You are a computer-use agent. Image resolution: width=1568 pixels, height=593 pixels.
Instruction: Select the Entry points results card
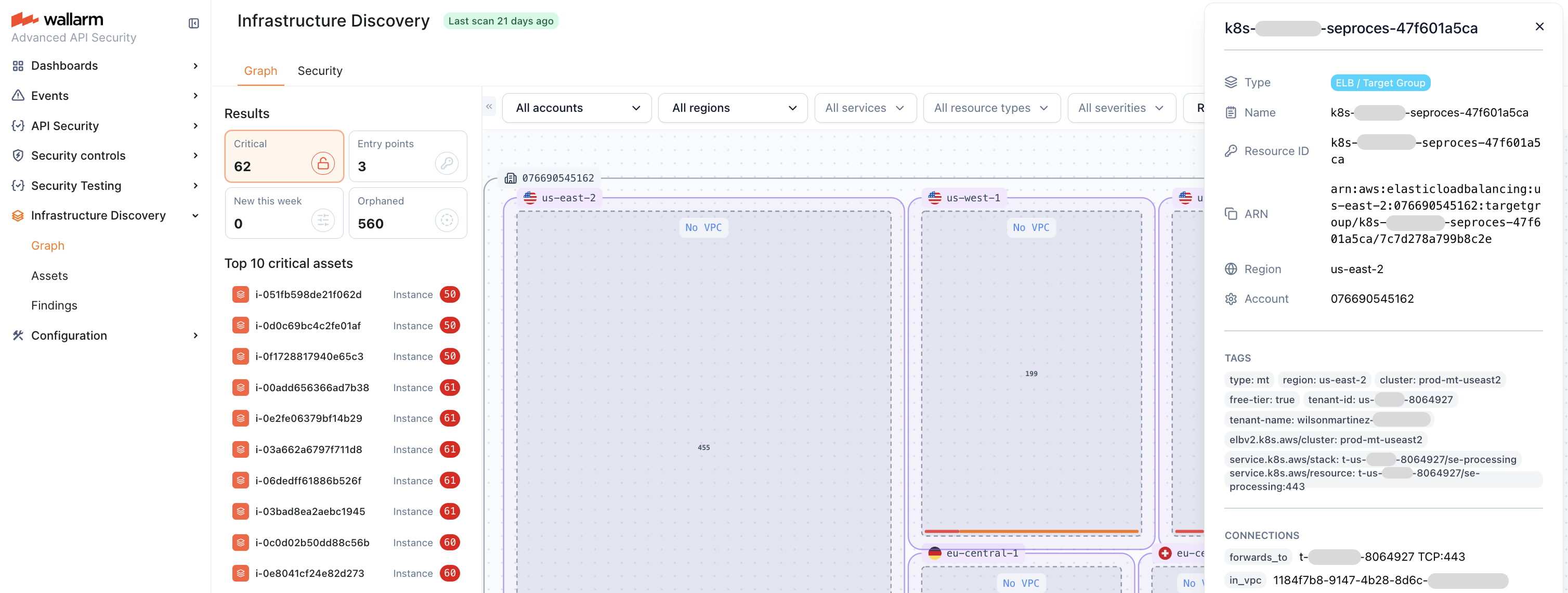click(408, 156)
